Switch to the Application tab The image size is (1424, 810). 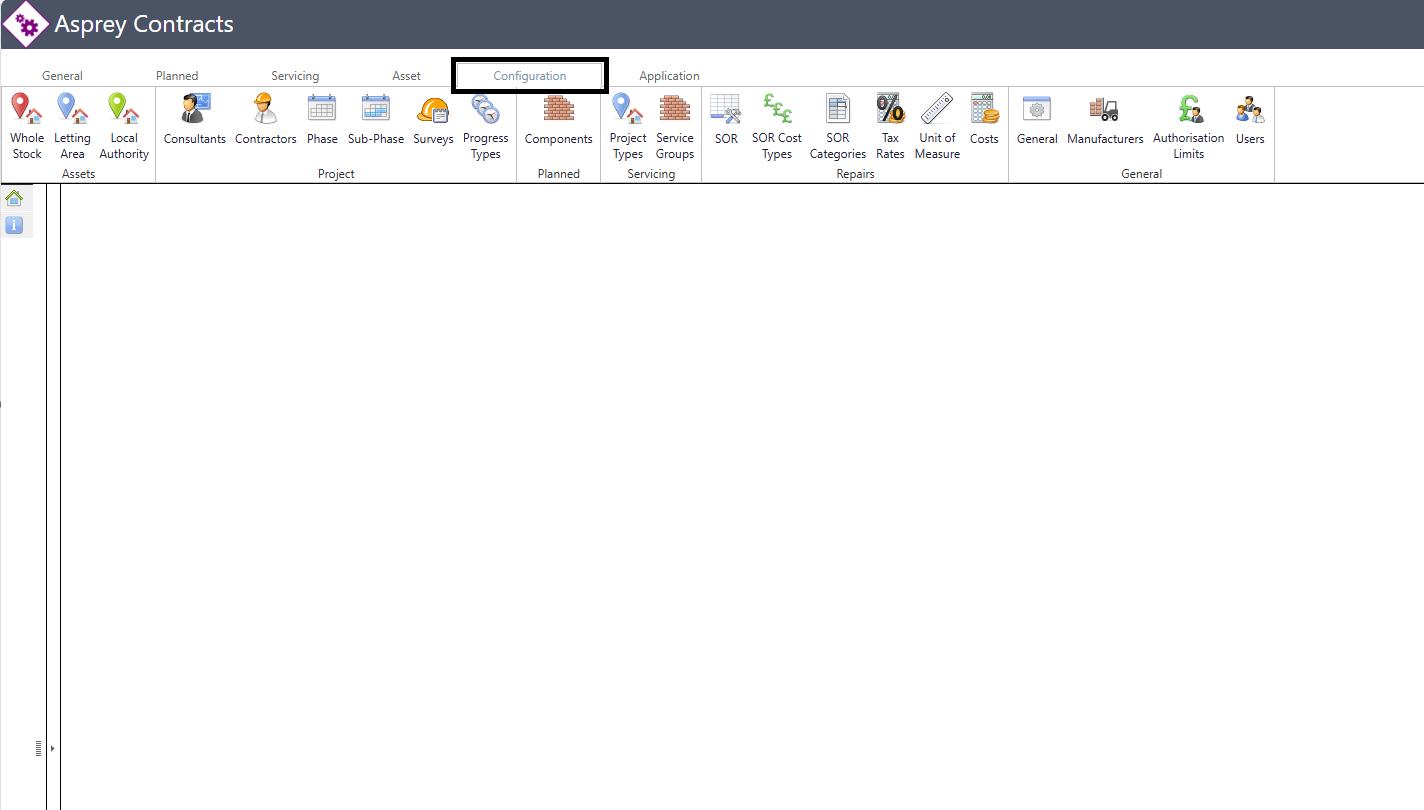click(x=669, y=76)
